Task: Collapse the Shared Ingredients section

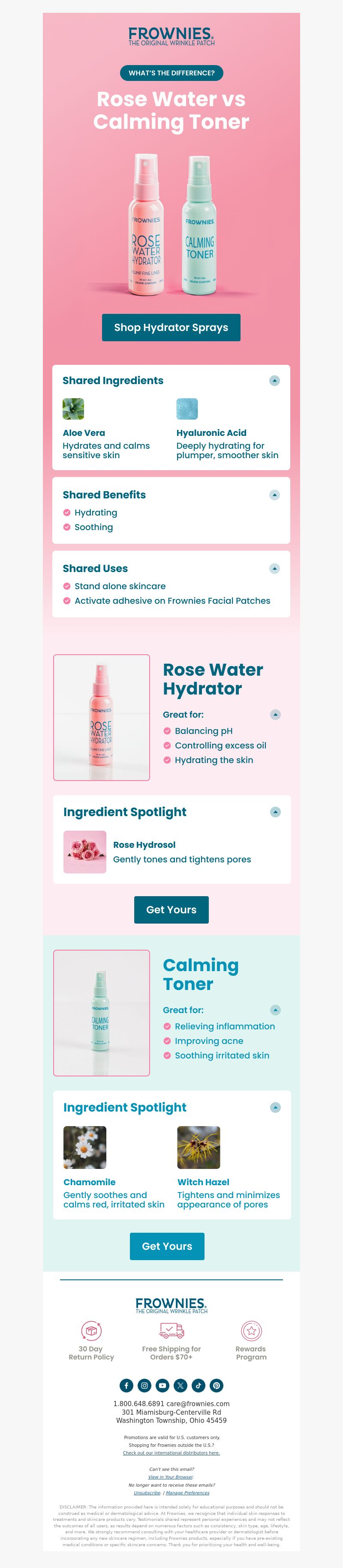Action: pos(275,380)
